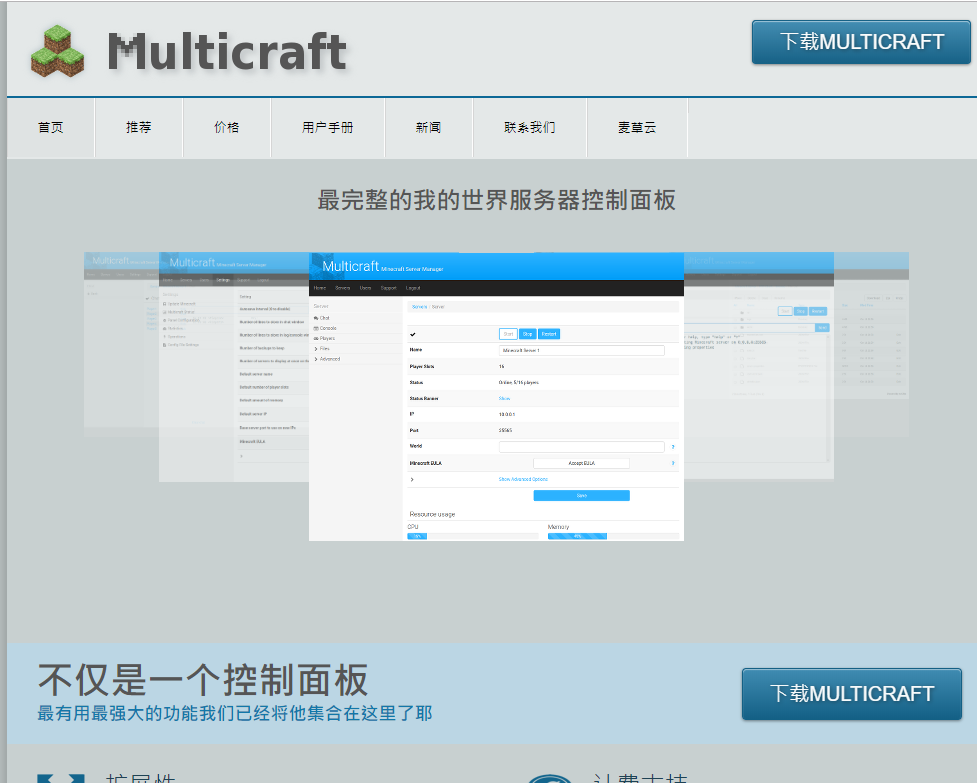This screenshot has height=783, width=977.
Task: Click the lower 下载MULTICRAFT button
Action: click(x=852, y=694)
